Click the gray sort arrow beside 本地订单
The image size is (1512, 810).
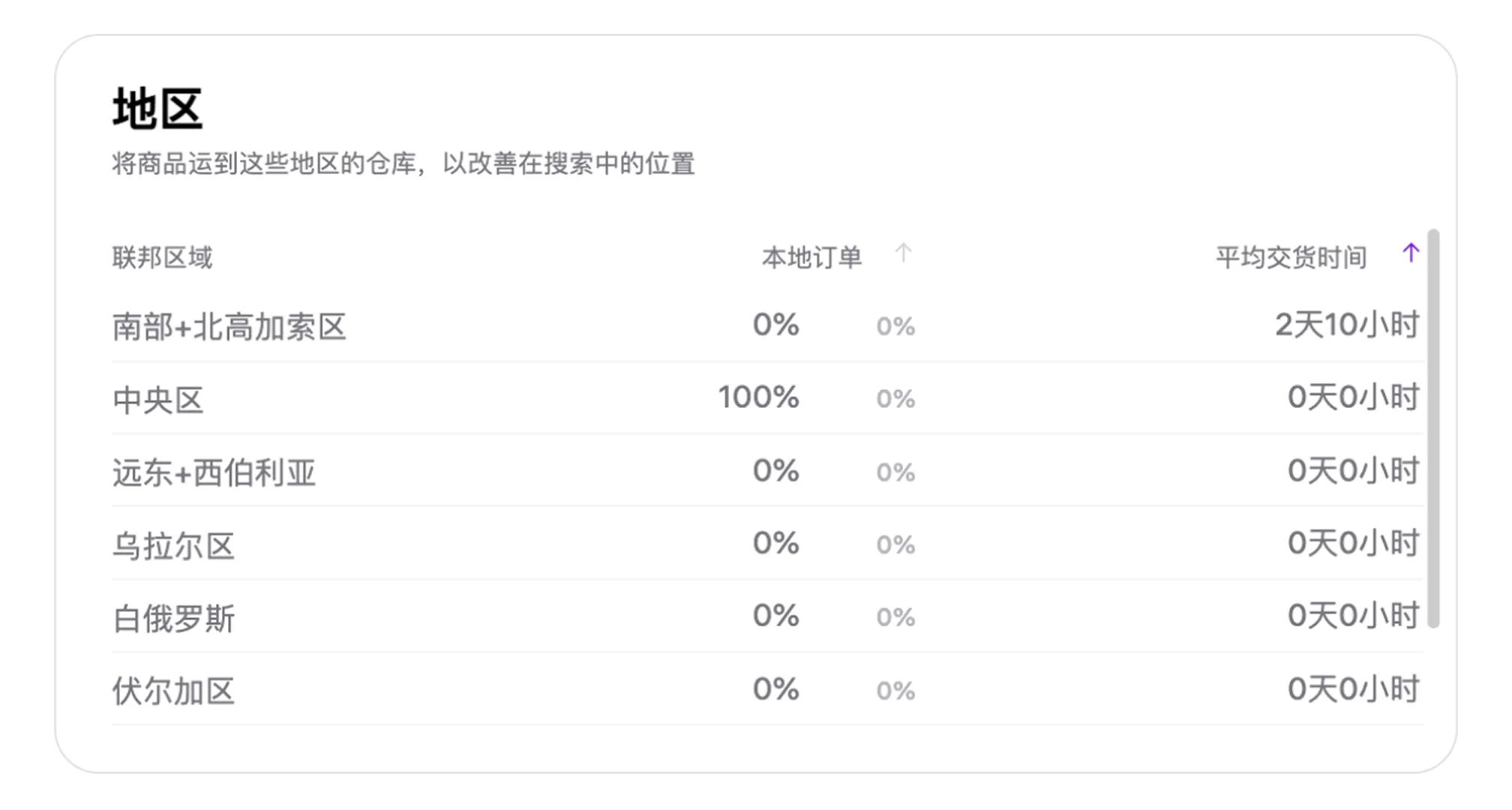tap(904, 253)
